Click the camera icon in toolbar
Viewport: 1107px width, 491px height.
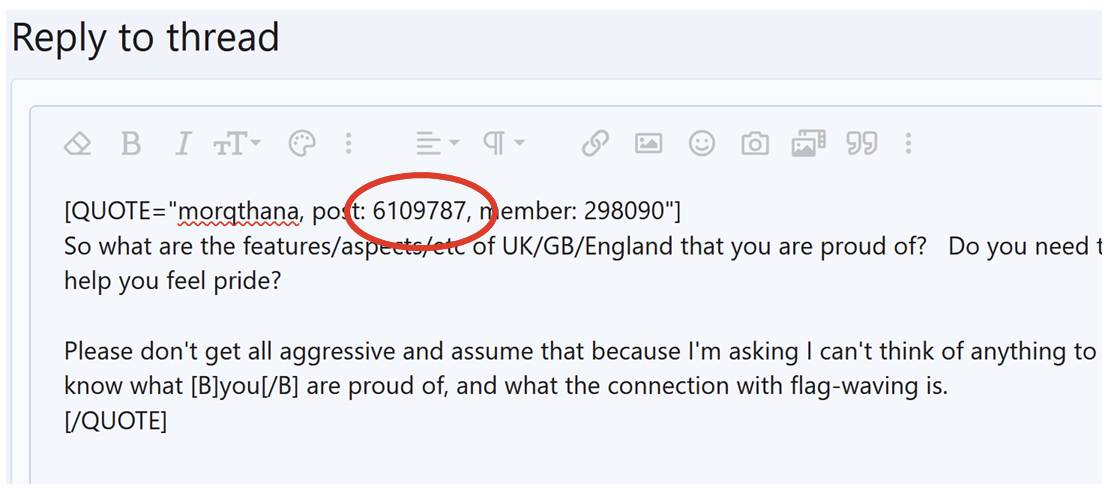click(755, 145)
